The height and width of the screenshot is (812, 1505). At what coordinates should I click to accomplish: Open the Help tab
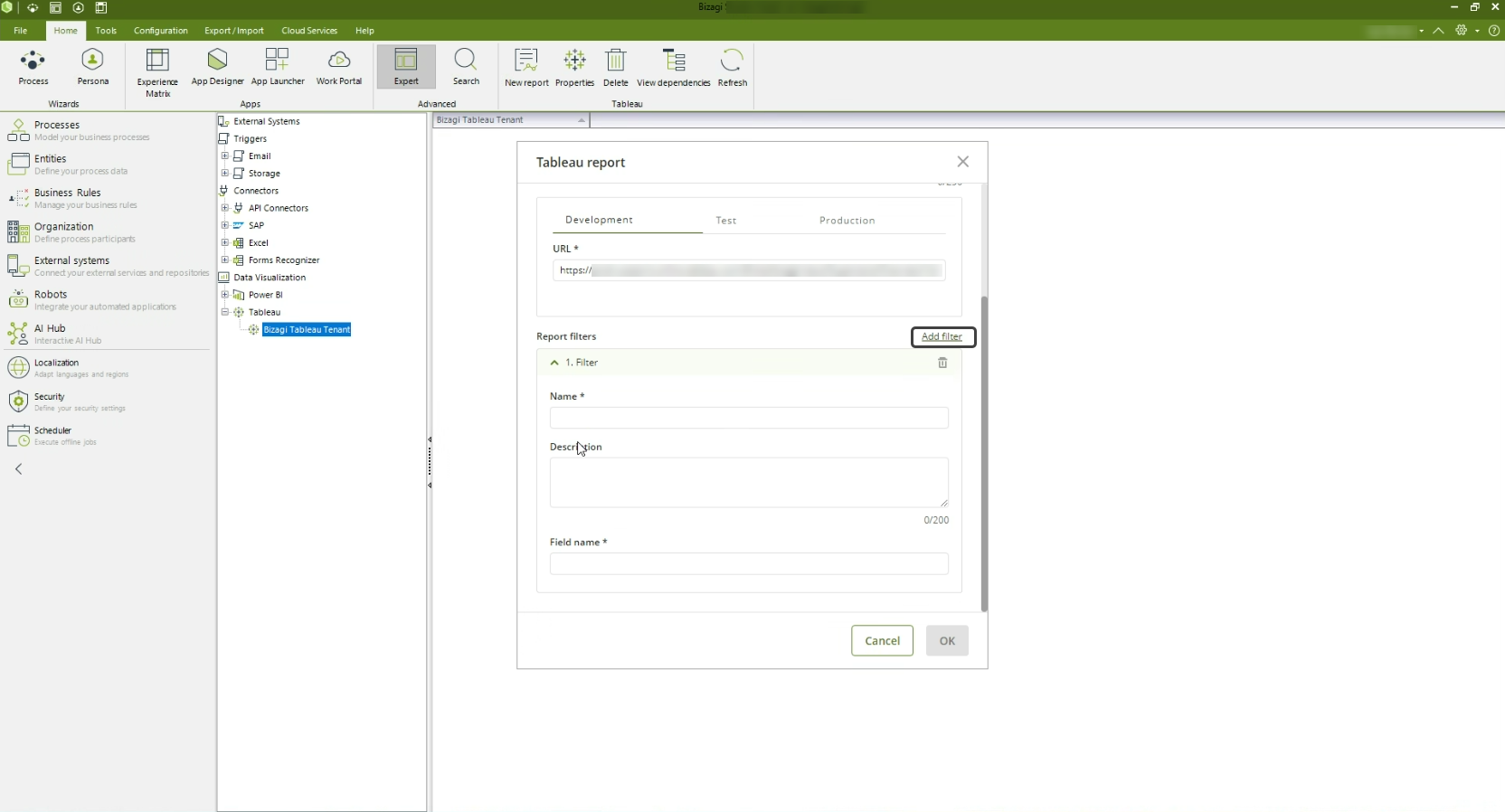[364, 31]
